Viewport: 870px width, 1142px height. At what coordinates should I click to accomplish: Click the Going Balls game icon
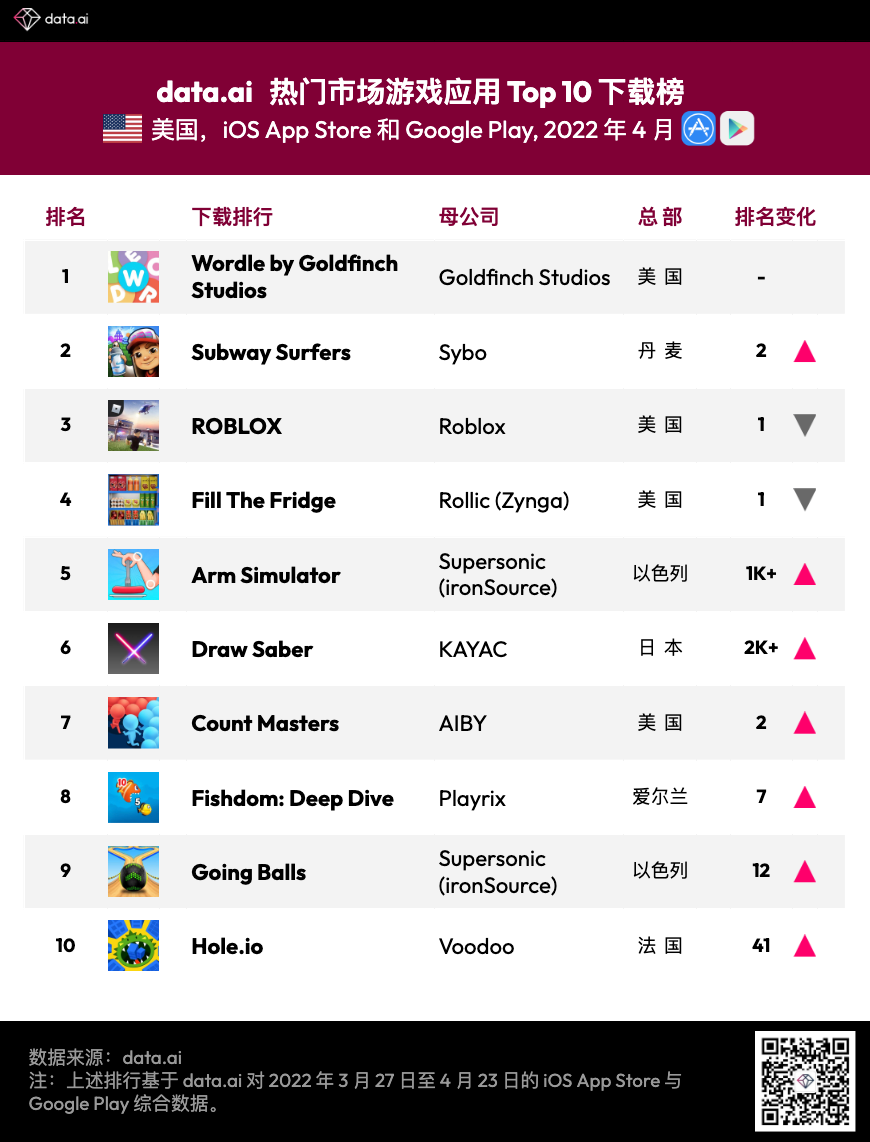[x=133, y=872]
